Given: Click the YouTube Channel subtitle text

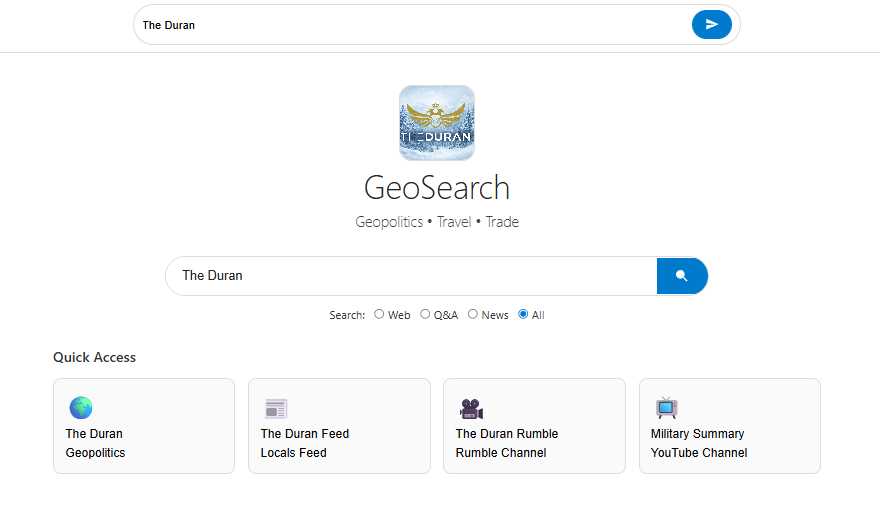Looking at the screenshot, I should [x=699, y=453].
